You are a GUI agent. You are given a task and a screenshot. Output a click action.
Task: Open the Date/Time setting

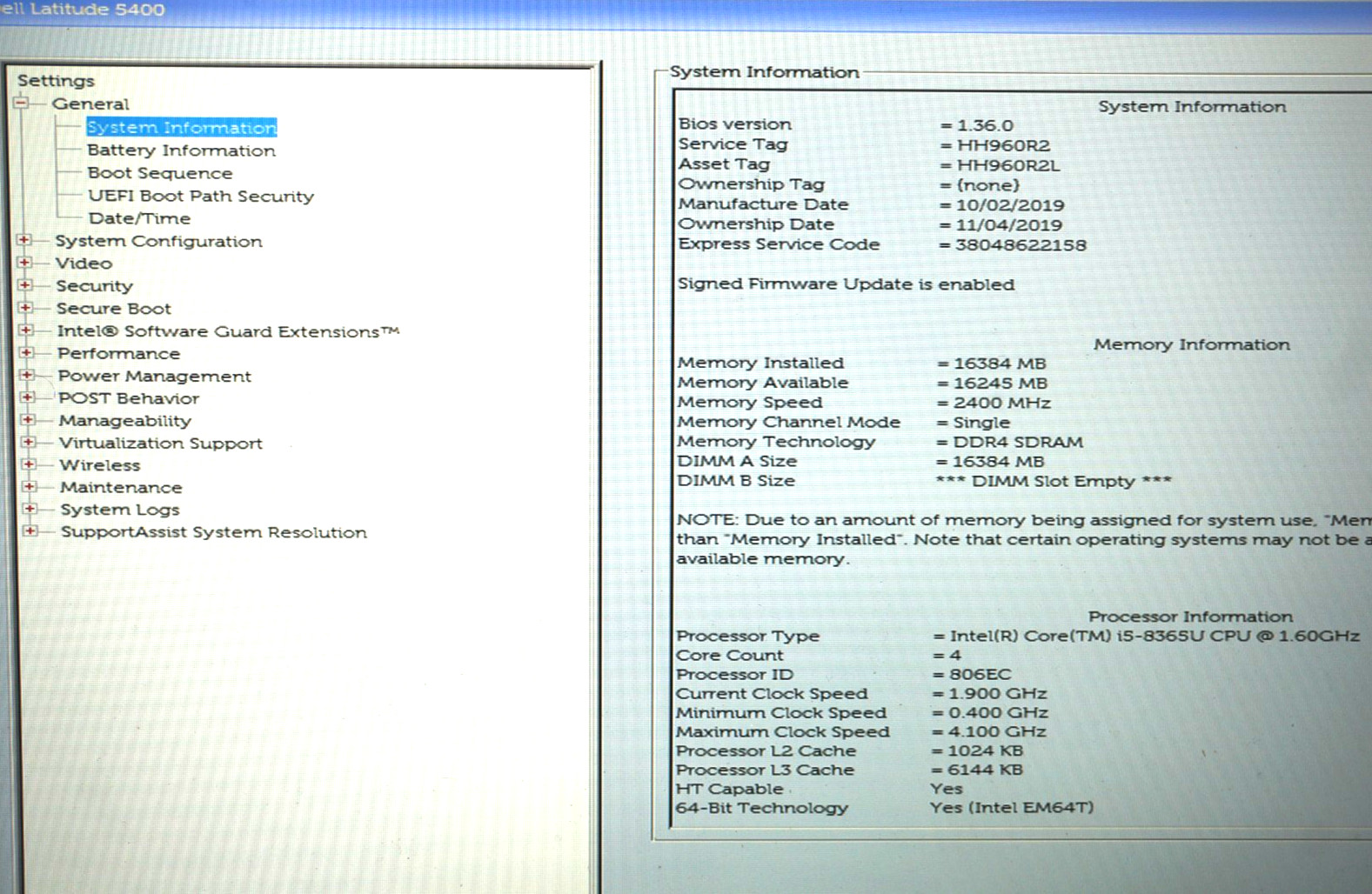tap(139, 218)
